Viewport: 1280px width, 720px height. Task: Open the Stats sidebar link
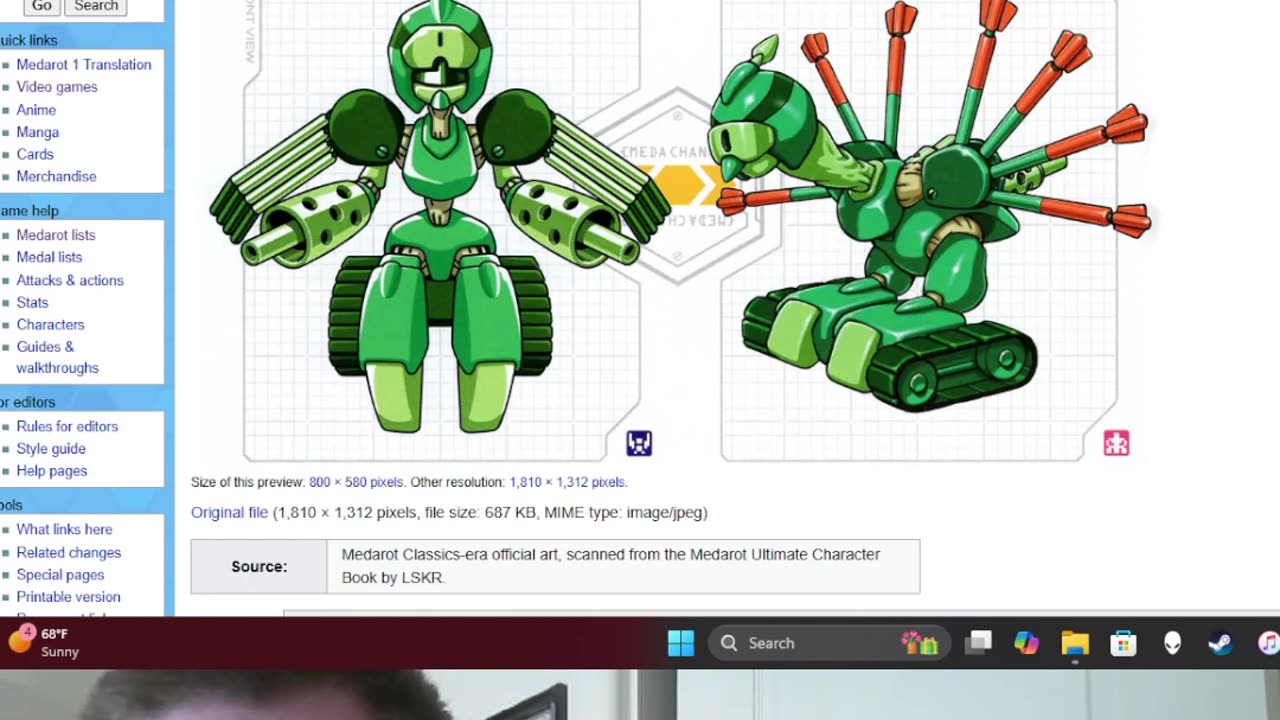coord(32,302)
